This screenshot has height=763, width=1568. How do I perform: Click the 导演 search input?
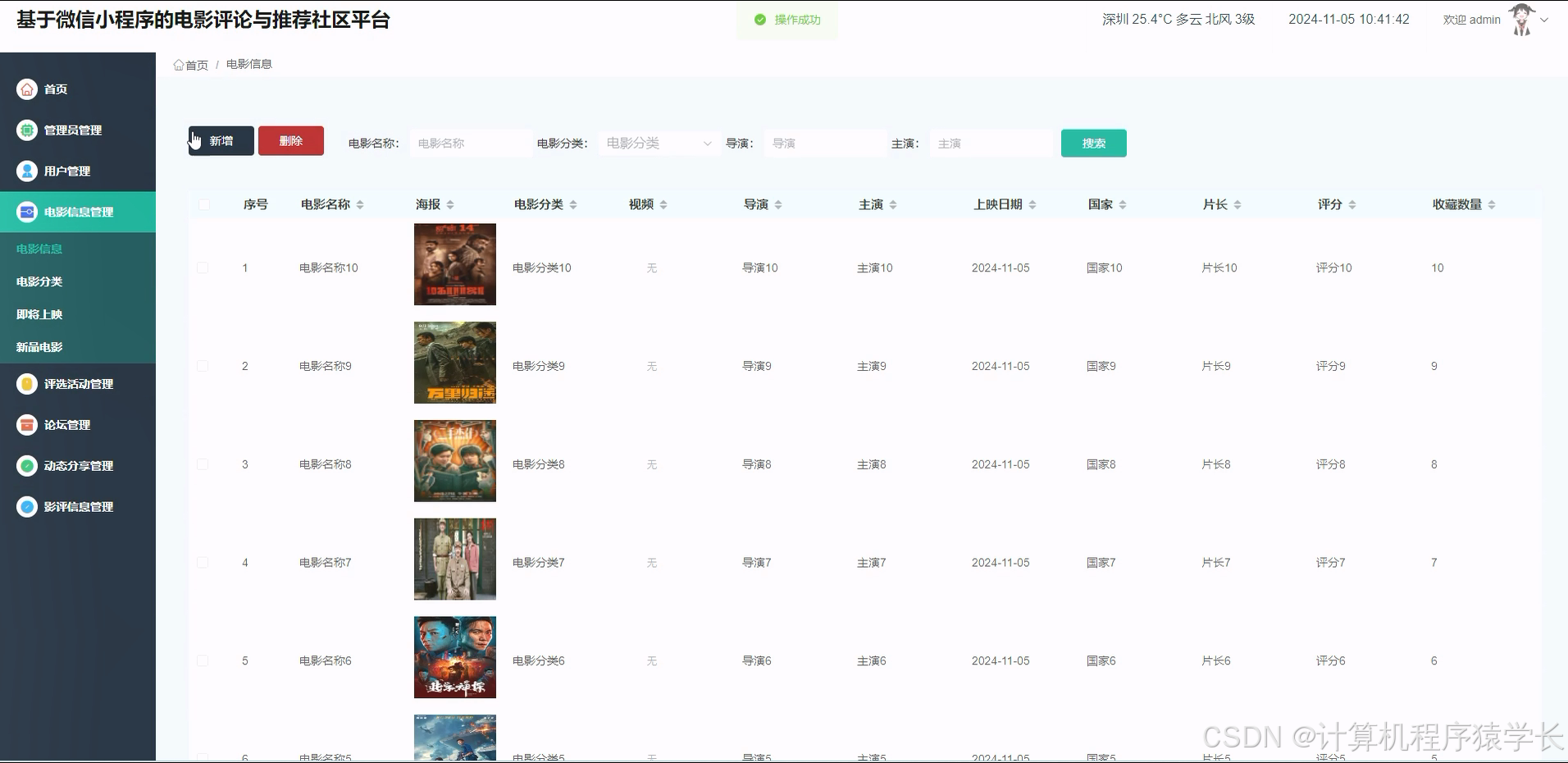(825, 143)
